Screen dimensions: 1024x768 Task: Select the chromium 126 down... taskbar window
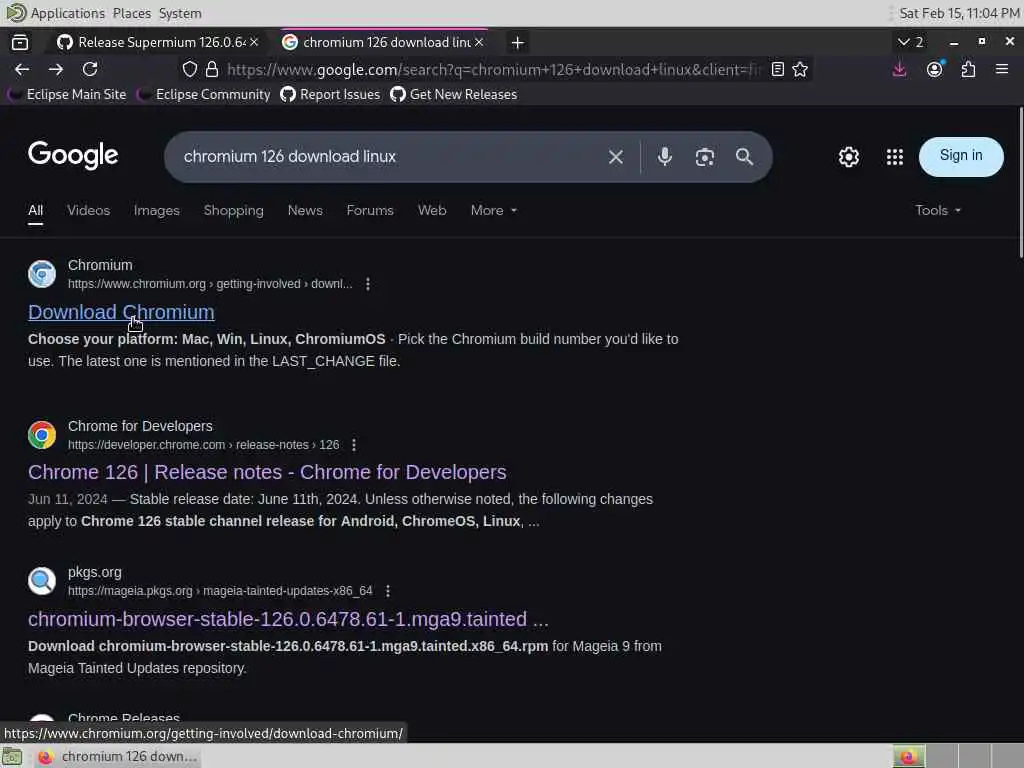(x=118, y=756)
